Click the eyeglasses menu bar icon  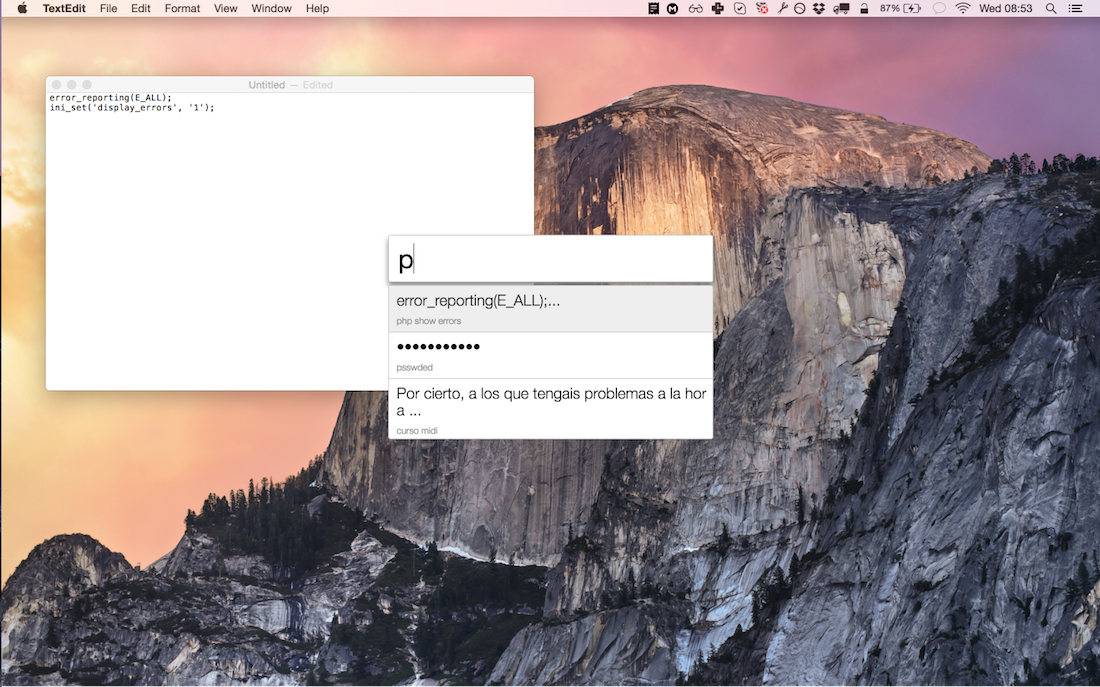pyautogui.click(x=695, y=8)
